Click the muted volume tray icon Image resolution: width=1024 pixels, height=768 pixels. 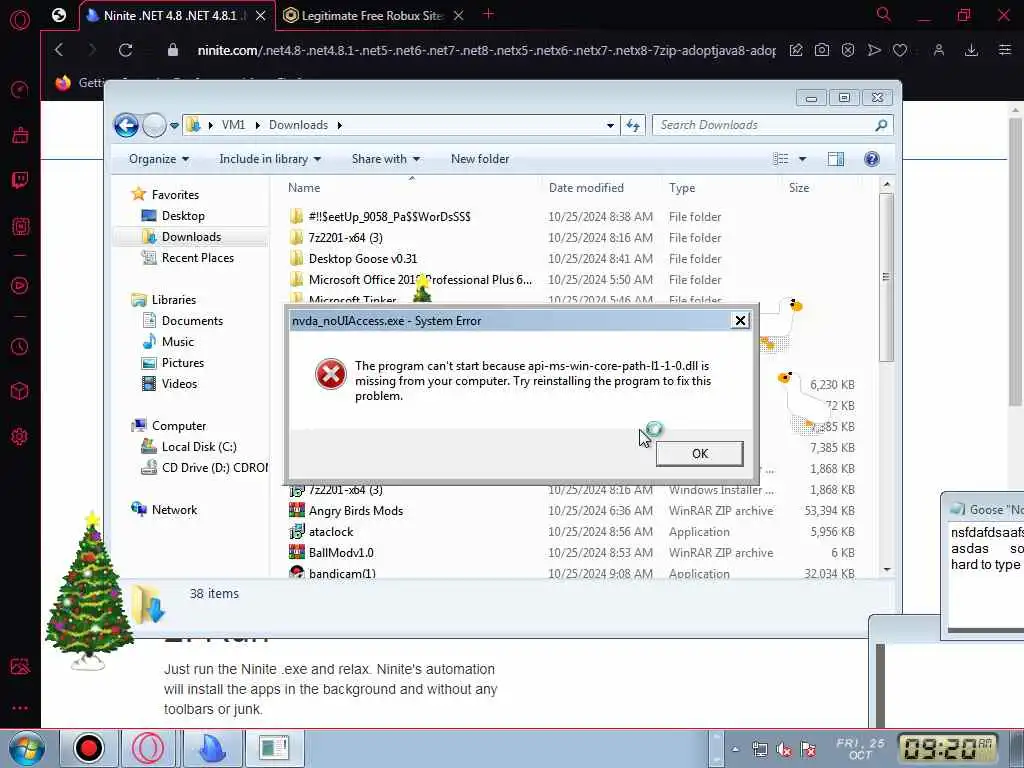pyautogui.click(x=784, y=750)
